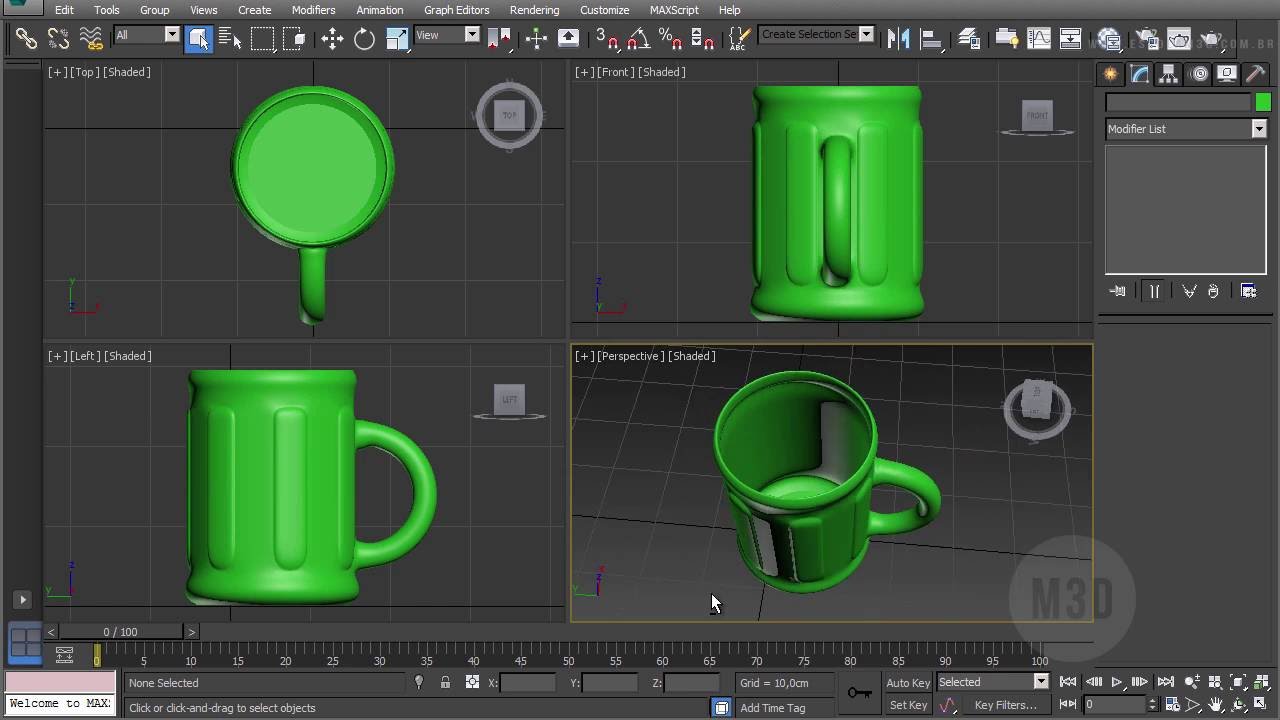Screen dimensions: 1280x720
Task: Expand Create Selection Set dropdown
Action: click(866, 34)
